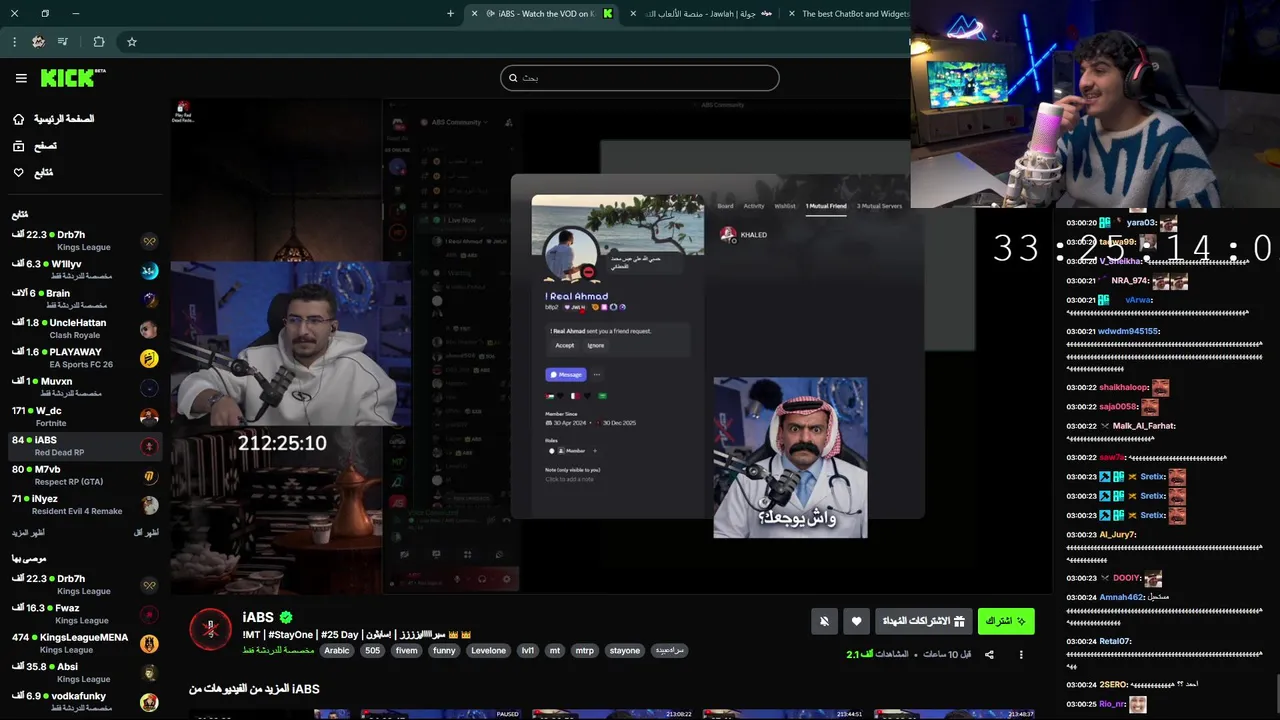Click the iABS channel avatar below video
This screenshot has height=720, width=1280.
point(210,630)
